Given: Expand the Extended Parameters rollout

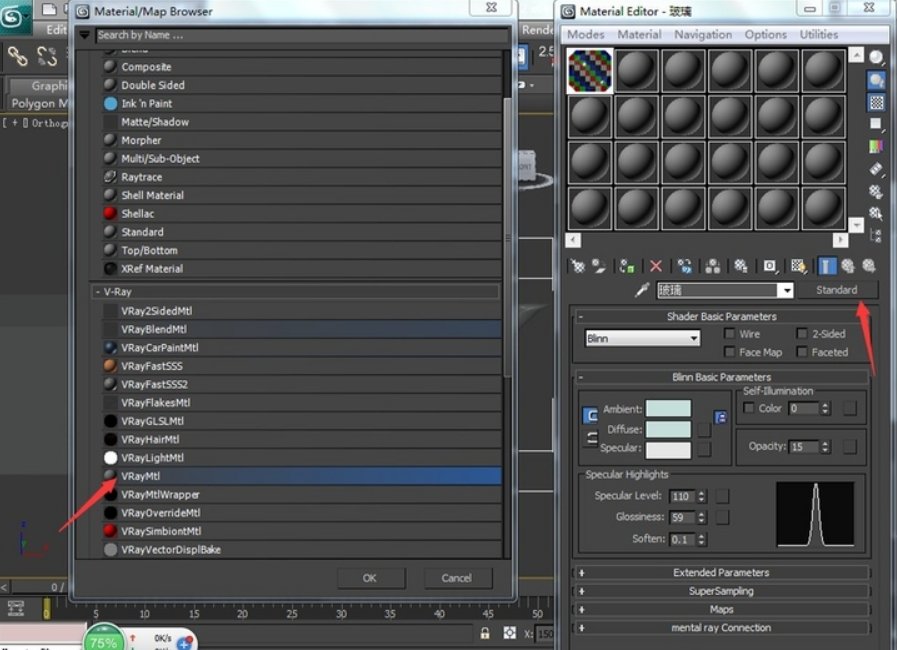Looking at the screenshot, I should (721, 573).
